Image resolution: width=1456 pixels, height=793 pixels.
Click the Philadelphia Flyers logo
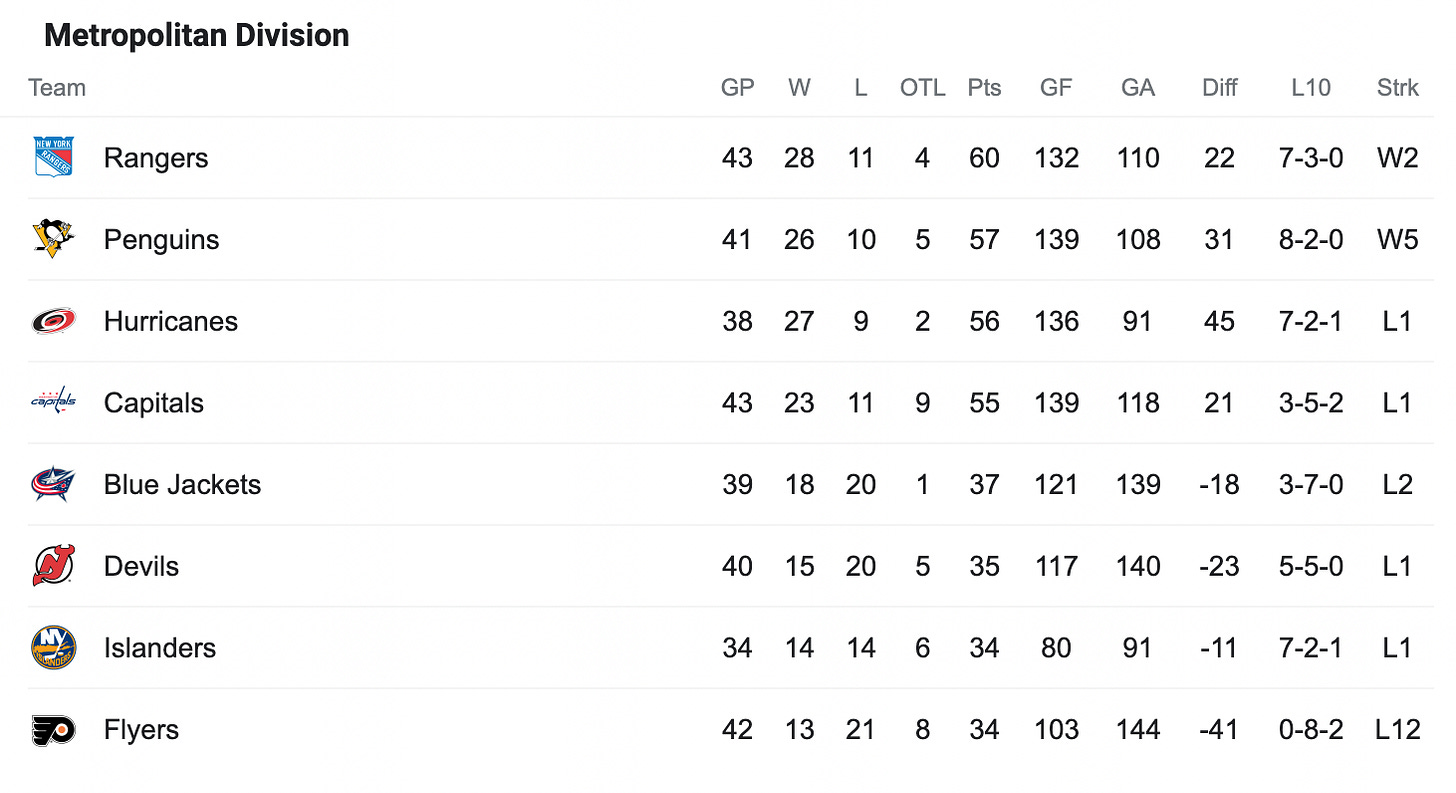(54, 730)
